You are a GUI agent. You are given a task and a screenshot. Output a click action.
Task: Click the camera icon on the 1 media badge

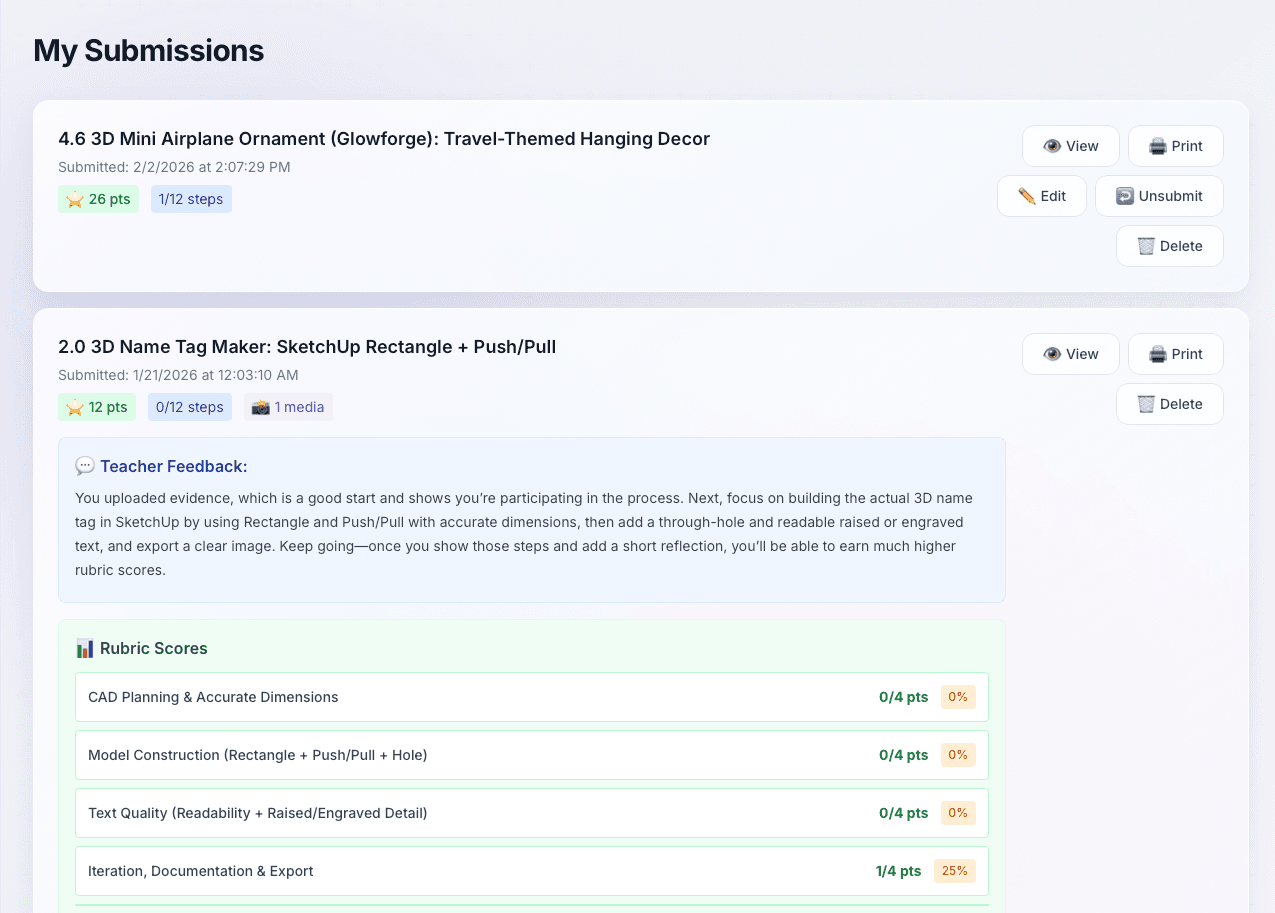click(259, 406)
